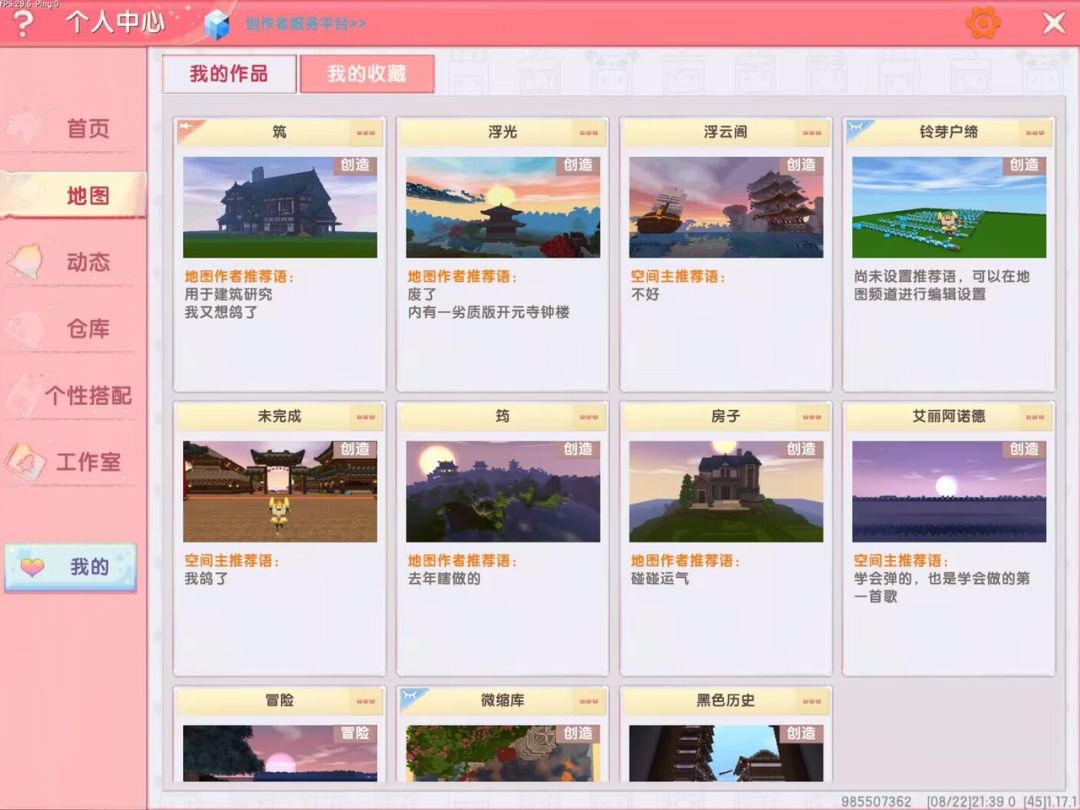Click recommendation text 碰碰运气
This screenshot has height=810, width=1080.
click(660, 579)
